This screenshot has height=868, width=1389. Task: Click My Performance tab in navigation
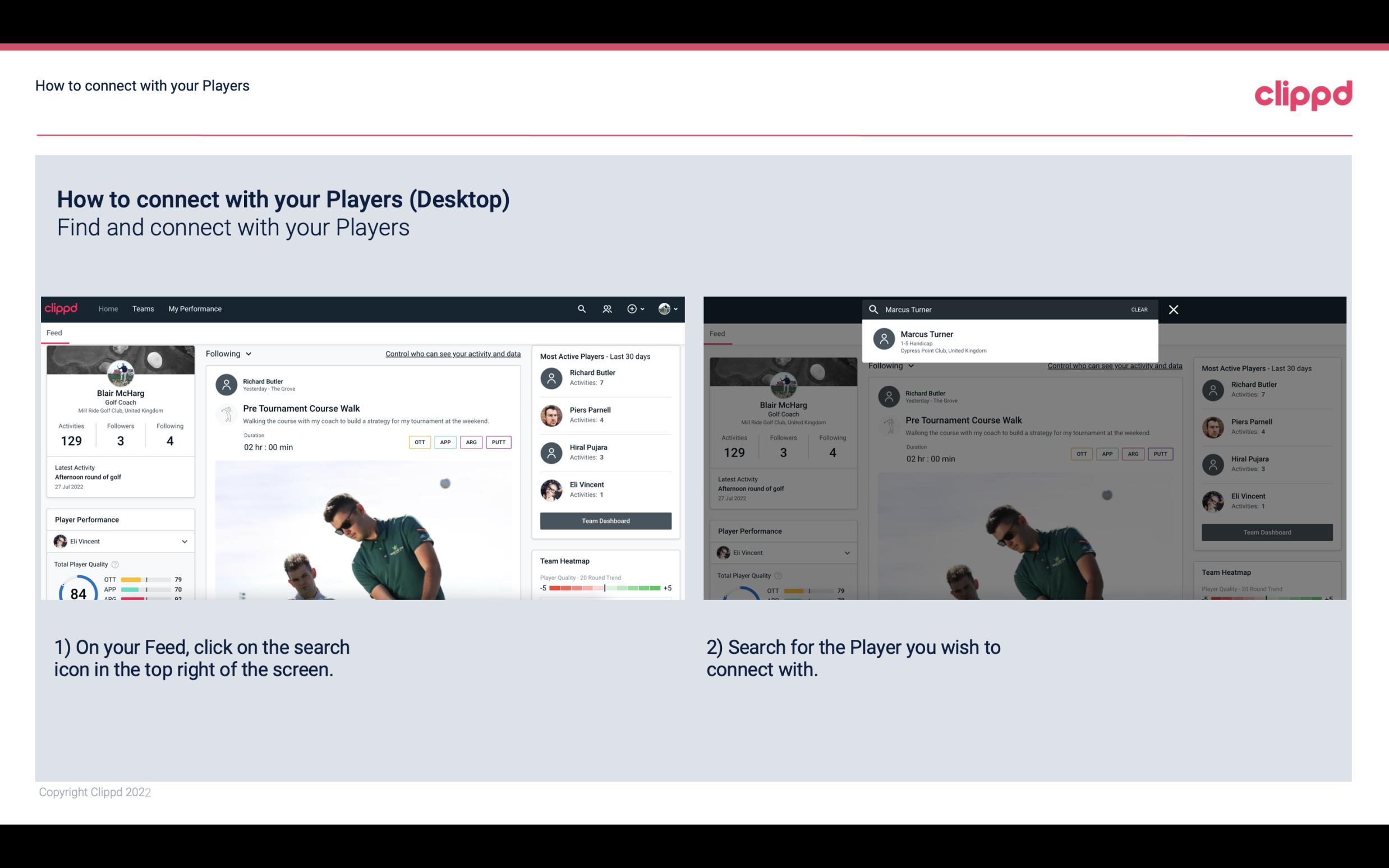[195, 309]
